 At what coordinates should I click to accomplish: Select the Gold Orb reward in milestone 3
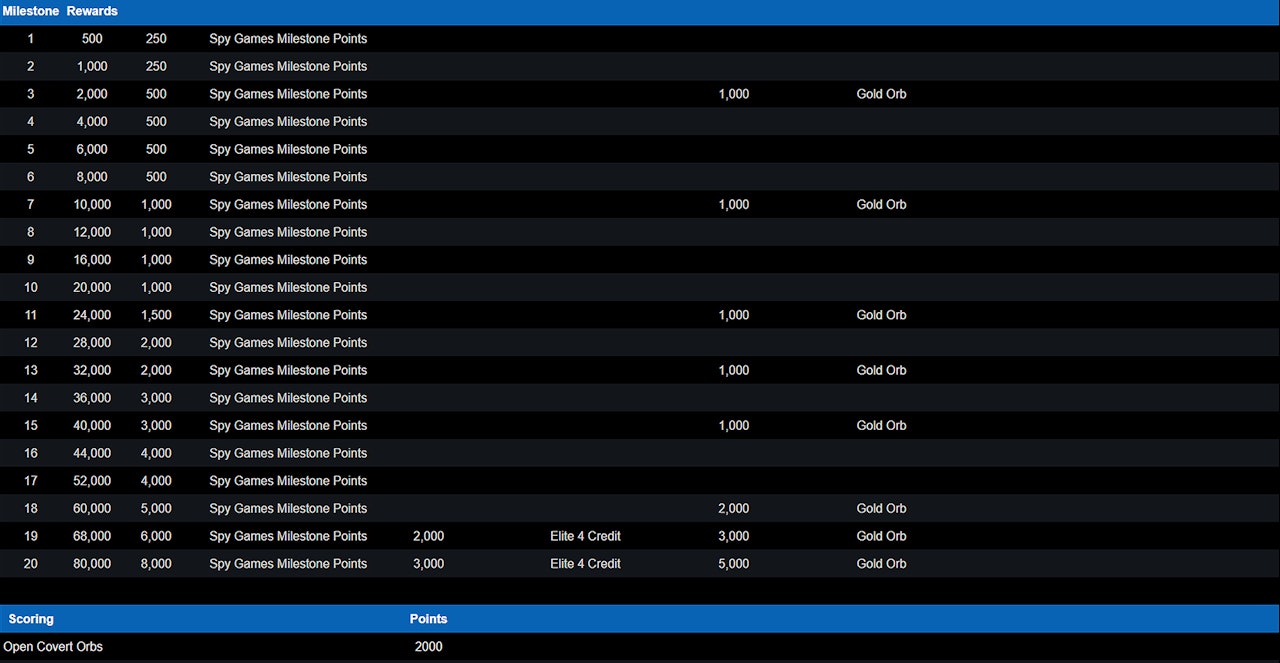(x=881, y=94)
